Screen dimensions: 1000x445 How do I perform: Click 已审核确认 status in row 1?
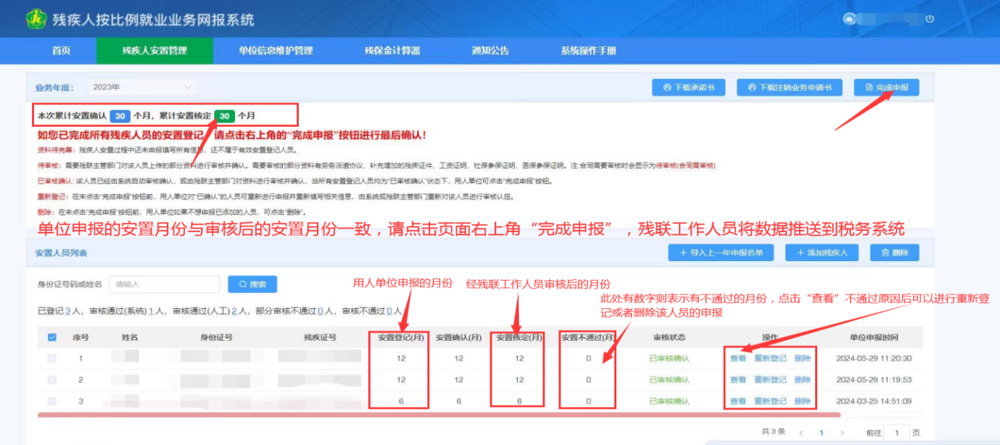(x=670, y=358)
